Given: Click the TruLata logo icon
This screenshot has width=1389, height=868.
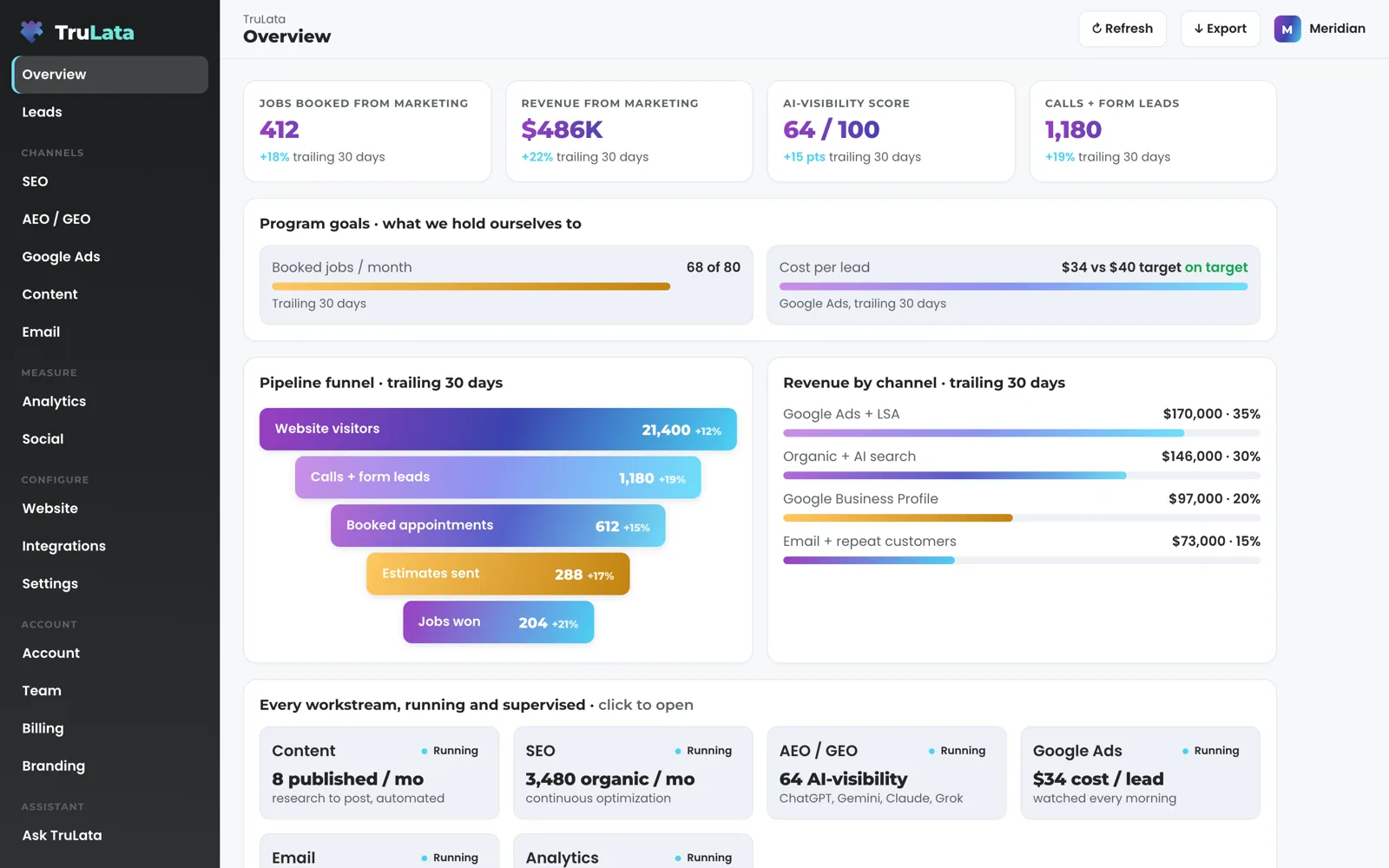Looking at the screenshot, I should click(x=32, y=32).
